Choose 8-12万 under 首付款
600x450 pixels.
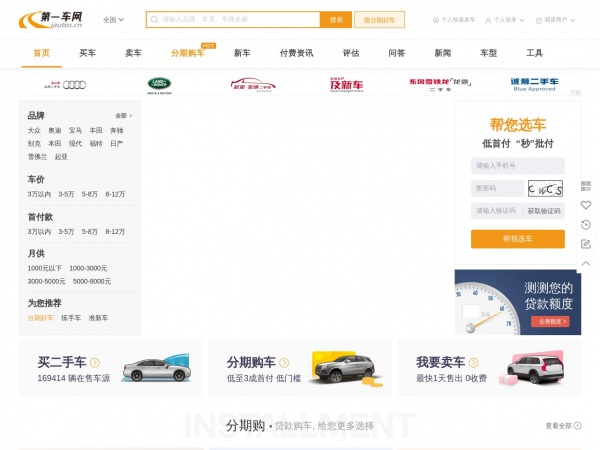coord(115,232)
